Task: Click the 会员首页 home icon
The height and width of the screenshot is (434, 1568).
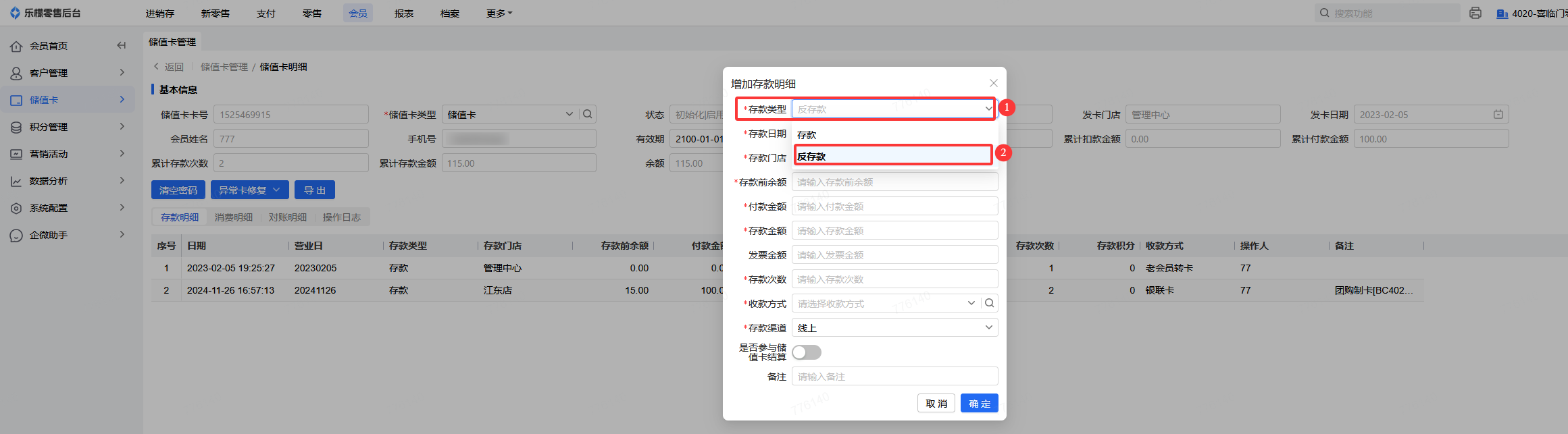Action: click(x=16, y=47)
